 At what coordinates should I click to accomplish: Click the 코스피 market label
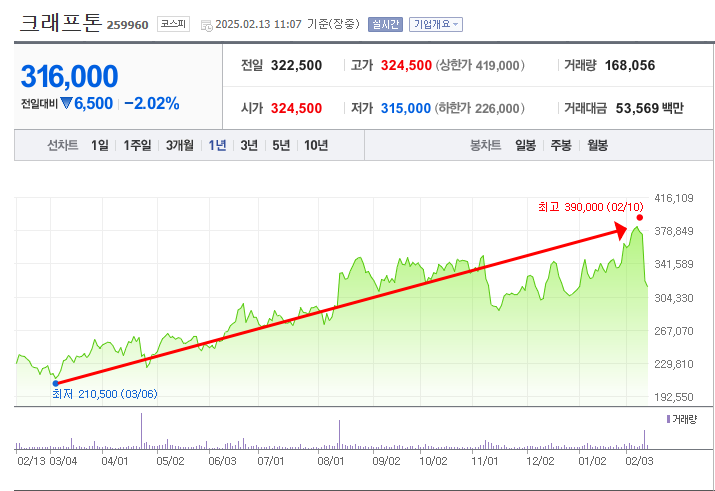point(173,24)
